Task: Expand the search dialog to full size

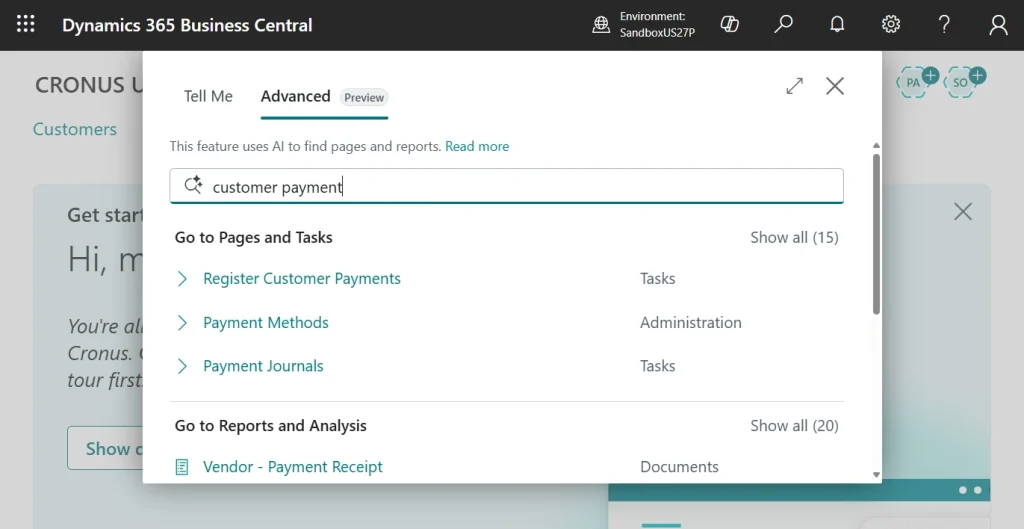Action: tap(795, 86)
